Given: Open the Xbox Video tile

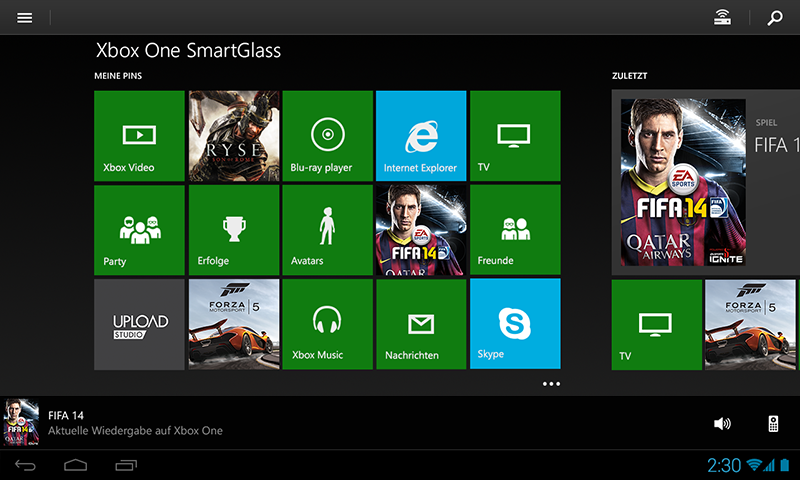Looking at the screenshot, I should [139, 136].
